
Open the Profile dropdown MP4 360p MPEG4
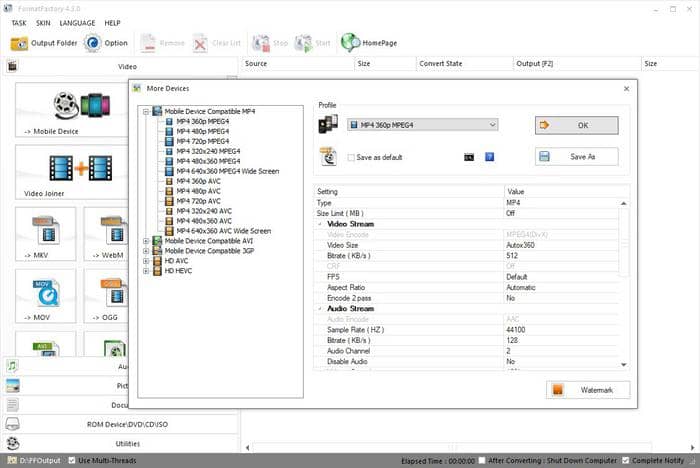coord(422,125)
